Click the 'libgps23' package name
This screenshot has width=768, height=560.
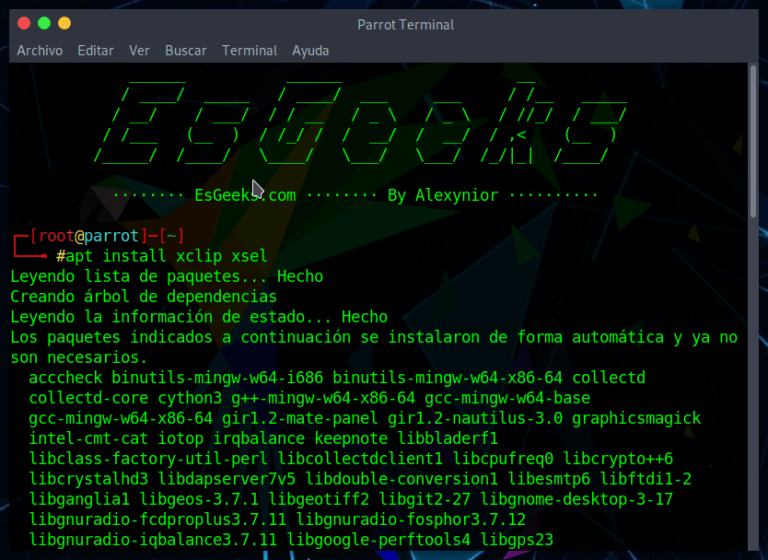click(x=521, y=539)
